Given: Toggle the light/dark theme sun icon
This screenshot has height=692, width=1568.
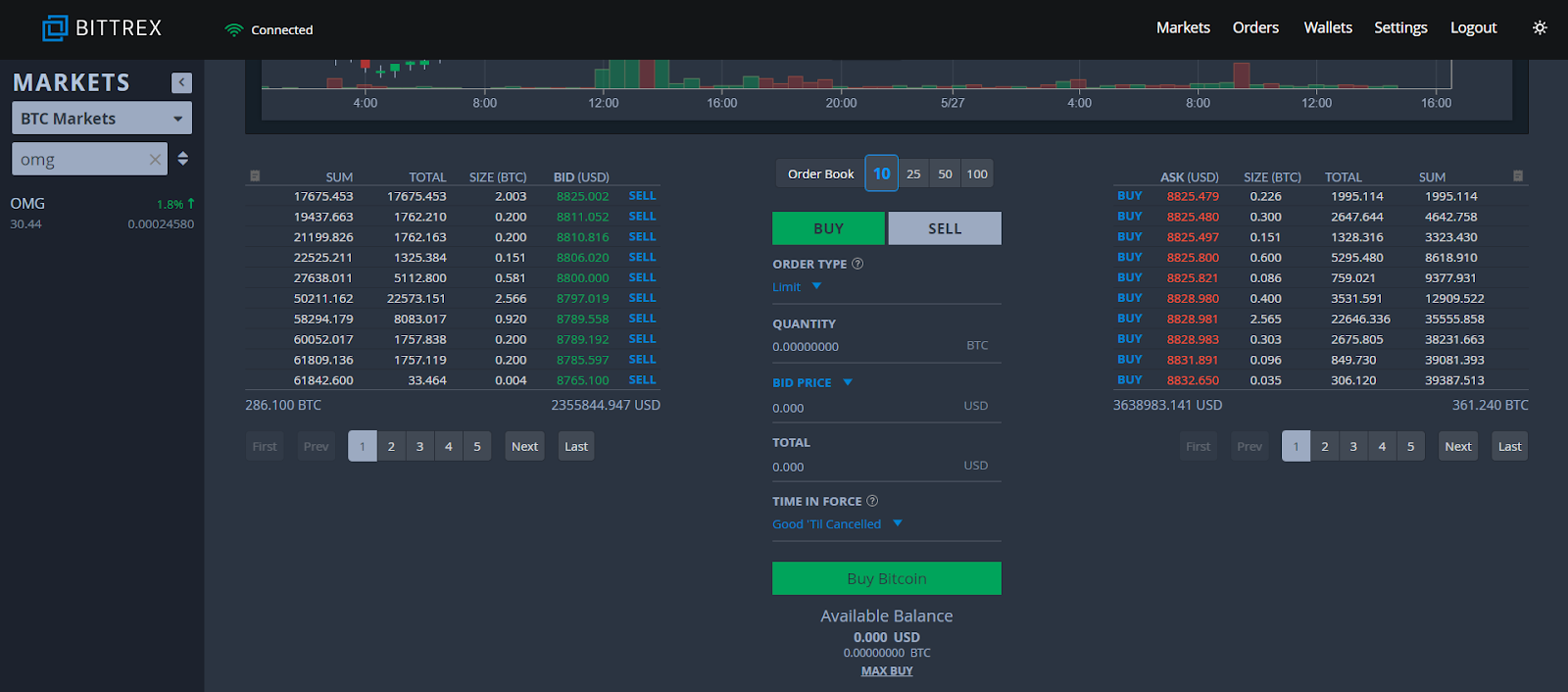Looking at the screenshot, I should point(1540,27).
